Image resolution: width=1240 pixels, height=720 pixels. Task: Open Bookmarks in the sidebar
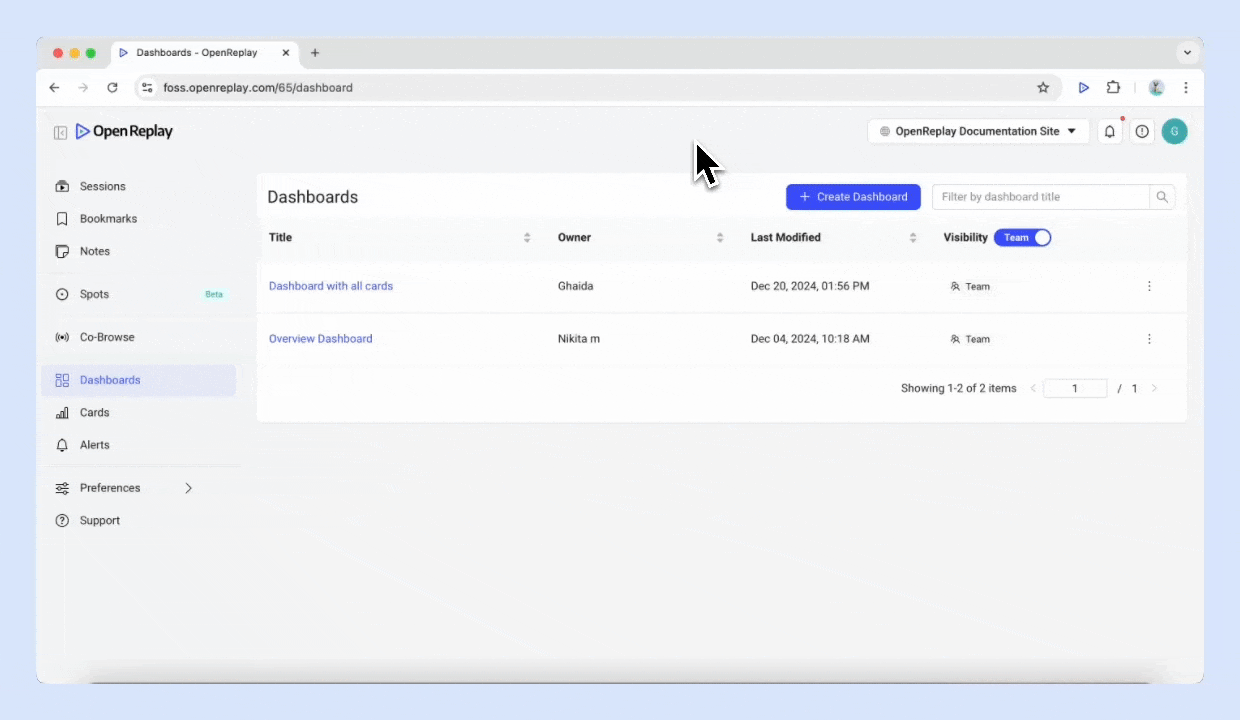pyautogui.click(x=139, y=219)
